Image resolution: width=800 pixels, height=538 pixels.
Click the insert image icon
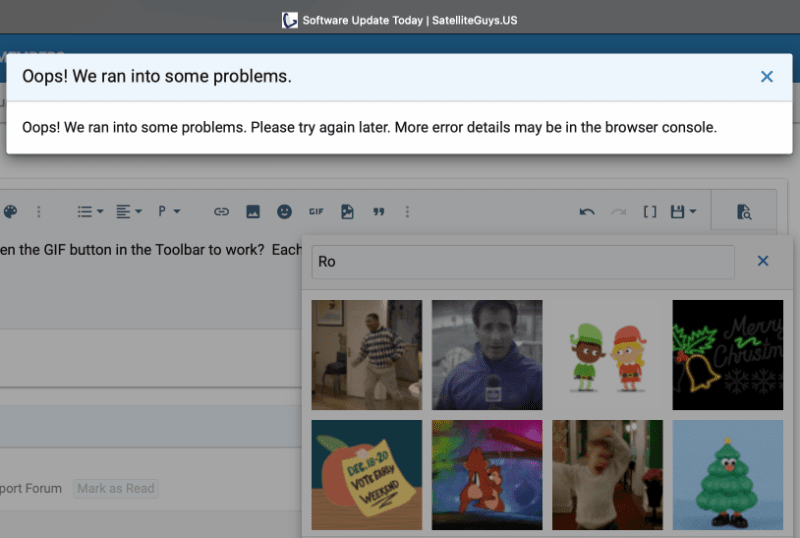pyautogui.click(x=253, y=212)
